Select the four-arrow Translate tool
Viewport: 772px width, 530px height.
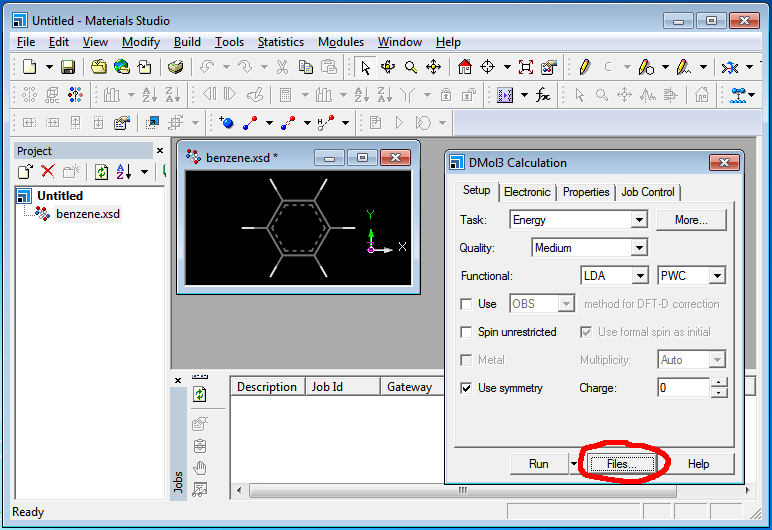[433, 66]
